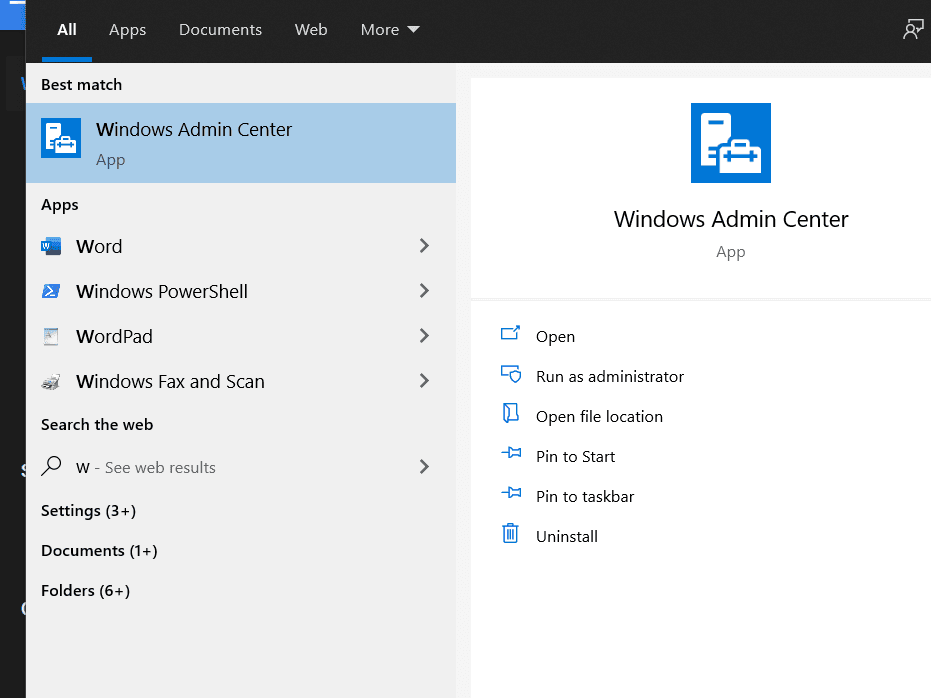Expand the WordPad result chevron

coord(424,336)
